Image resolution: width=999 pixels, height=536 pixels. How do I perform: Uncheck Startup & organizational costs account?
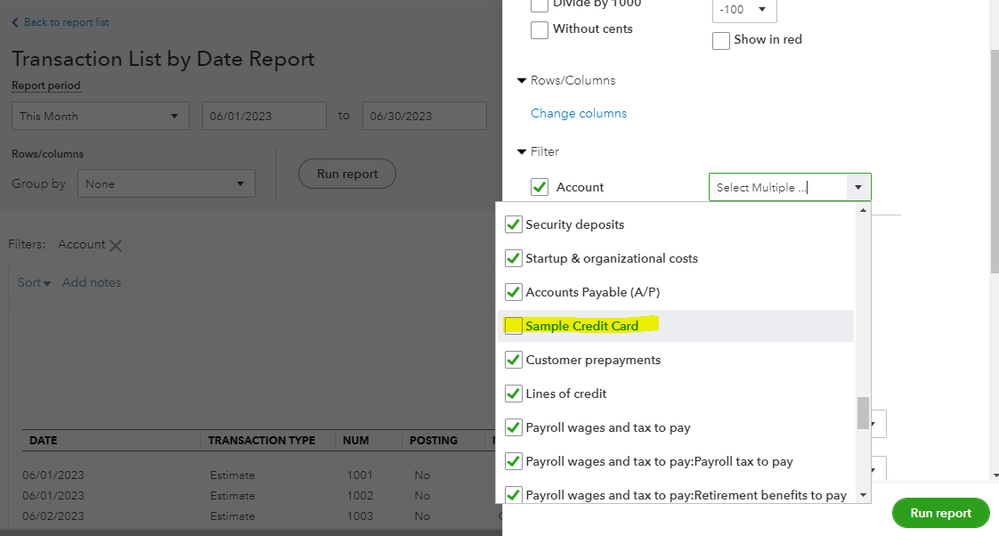point(514,258)
